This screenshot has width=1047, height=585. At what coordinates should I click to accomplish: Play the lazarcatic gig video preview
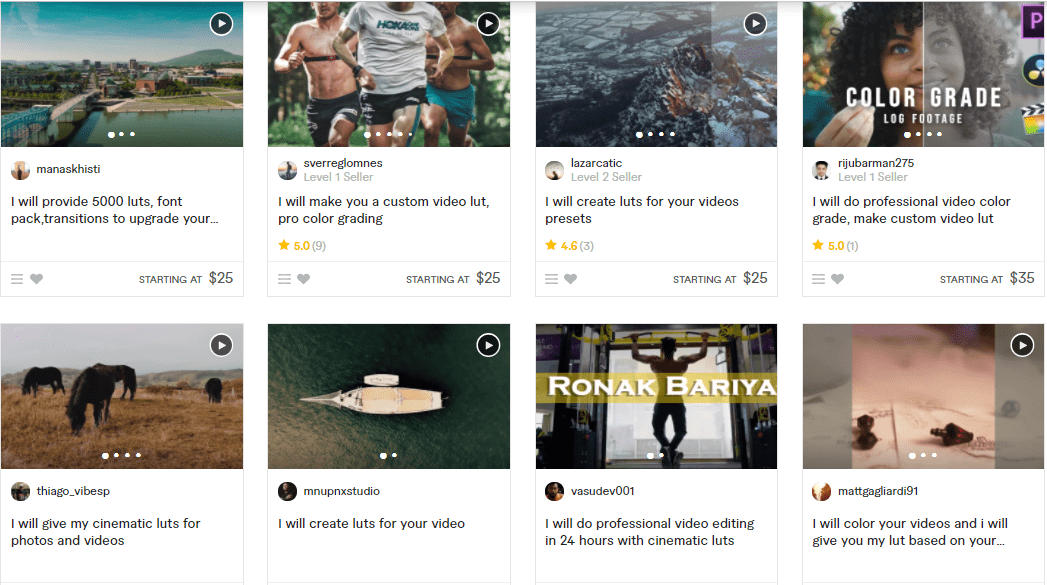click(755, 24)
